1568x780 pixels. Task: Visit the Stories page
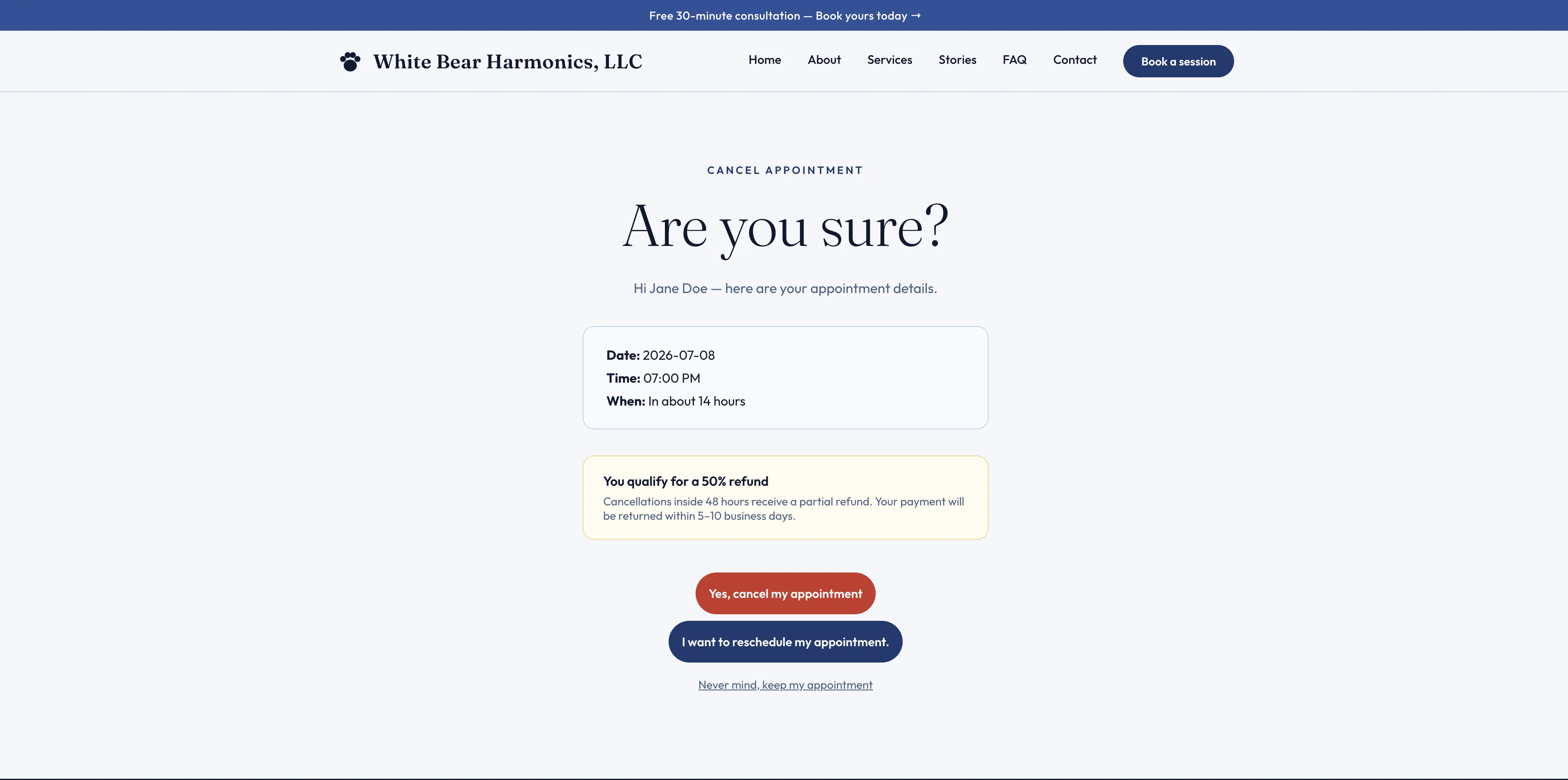(957, 60)
